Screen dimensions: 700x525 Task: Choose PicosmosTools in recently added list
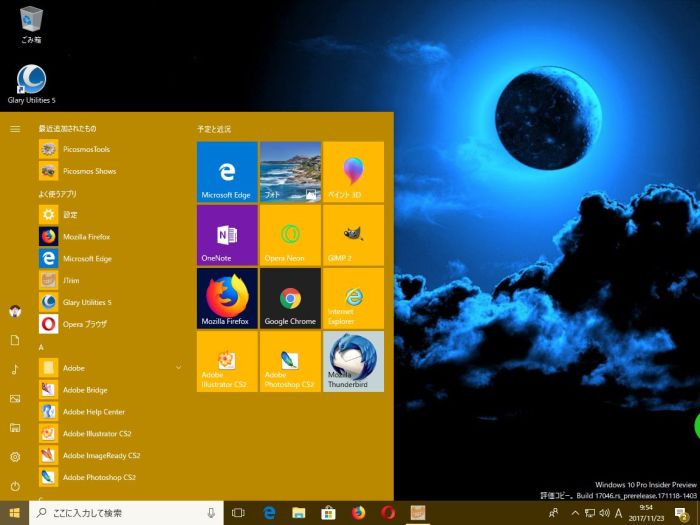coord(86,149)
